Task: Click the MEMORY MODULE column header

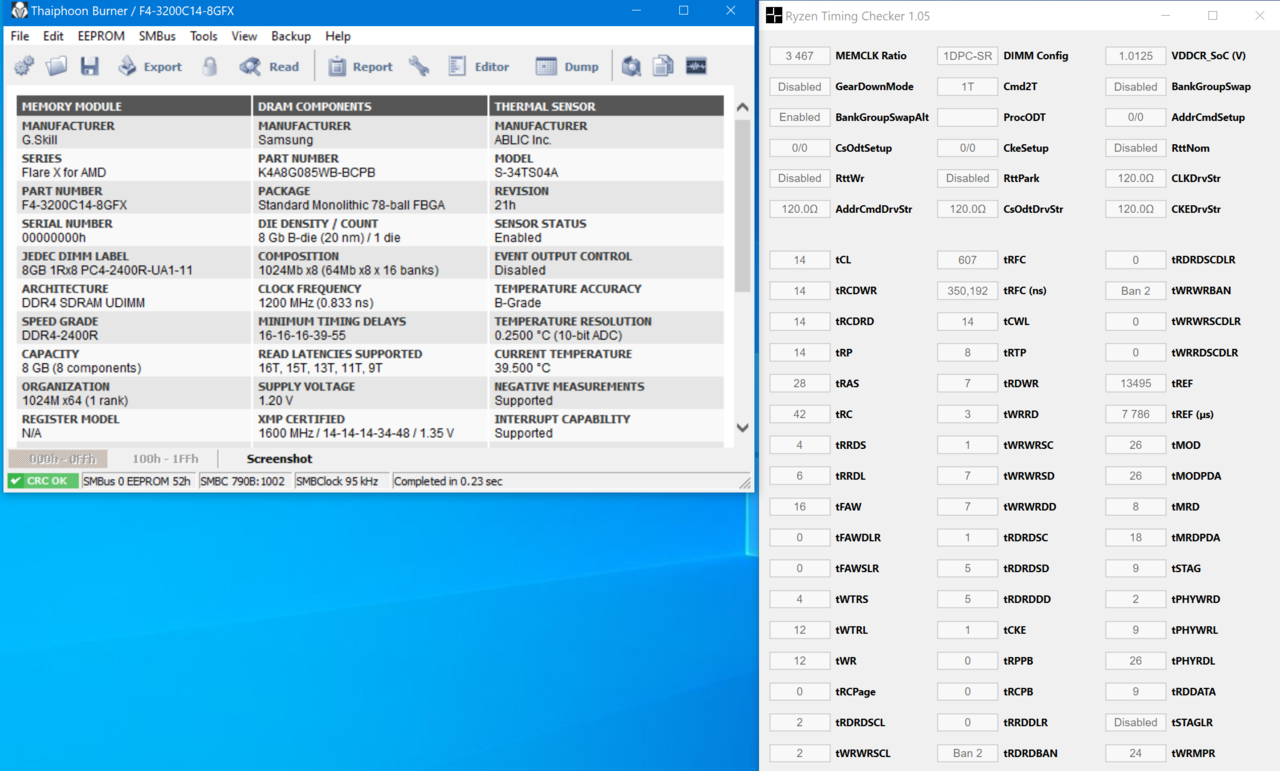Action: [134, 106]
